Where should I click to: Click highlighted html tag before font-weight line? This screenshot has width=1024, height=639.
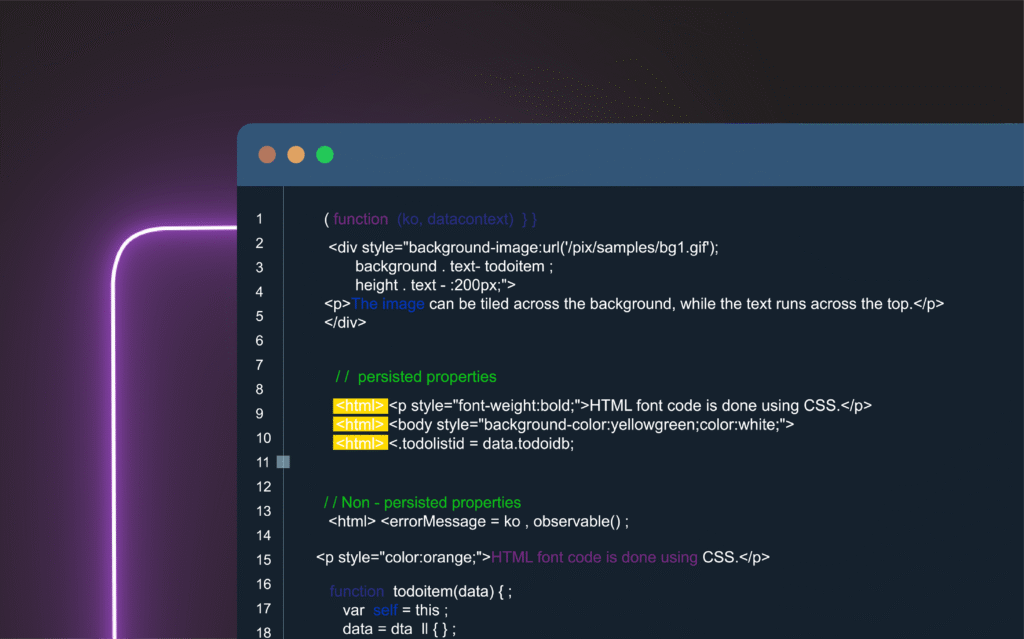click(360, 406)
